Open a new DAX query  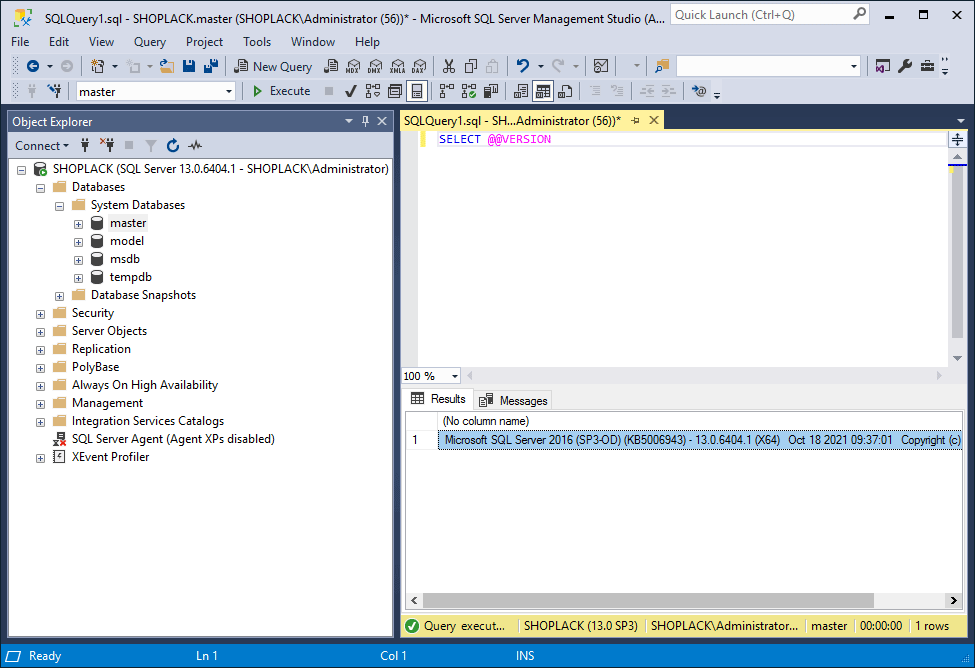tap(420, 66)
